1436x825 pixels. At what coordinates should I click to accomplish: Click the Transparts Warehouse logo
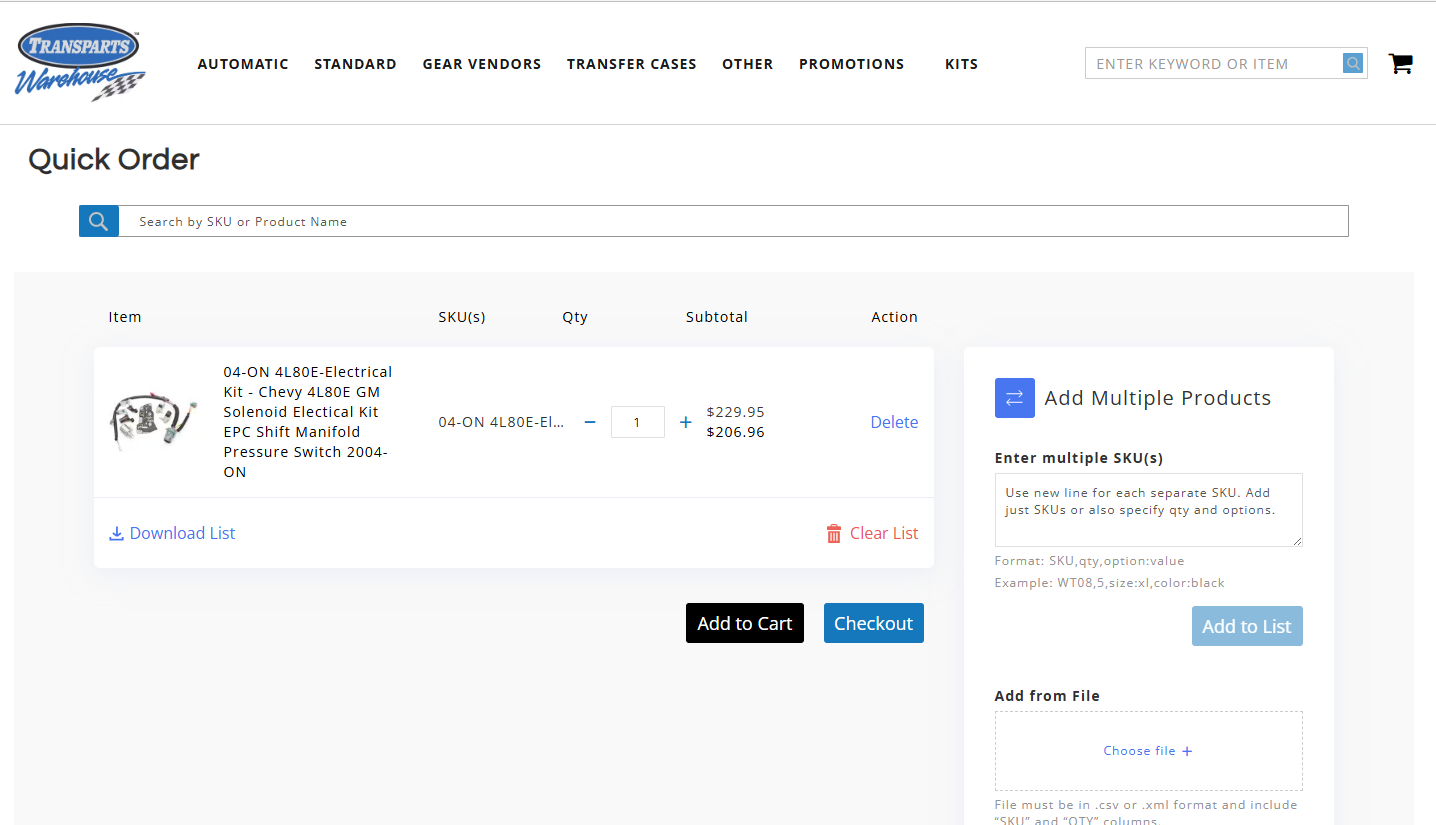click(x=80, y=63)
